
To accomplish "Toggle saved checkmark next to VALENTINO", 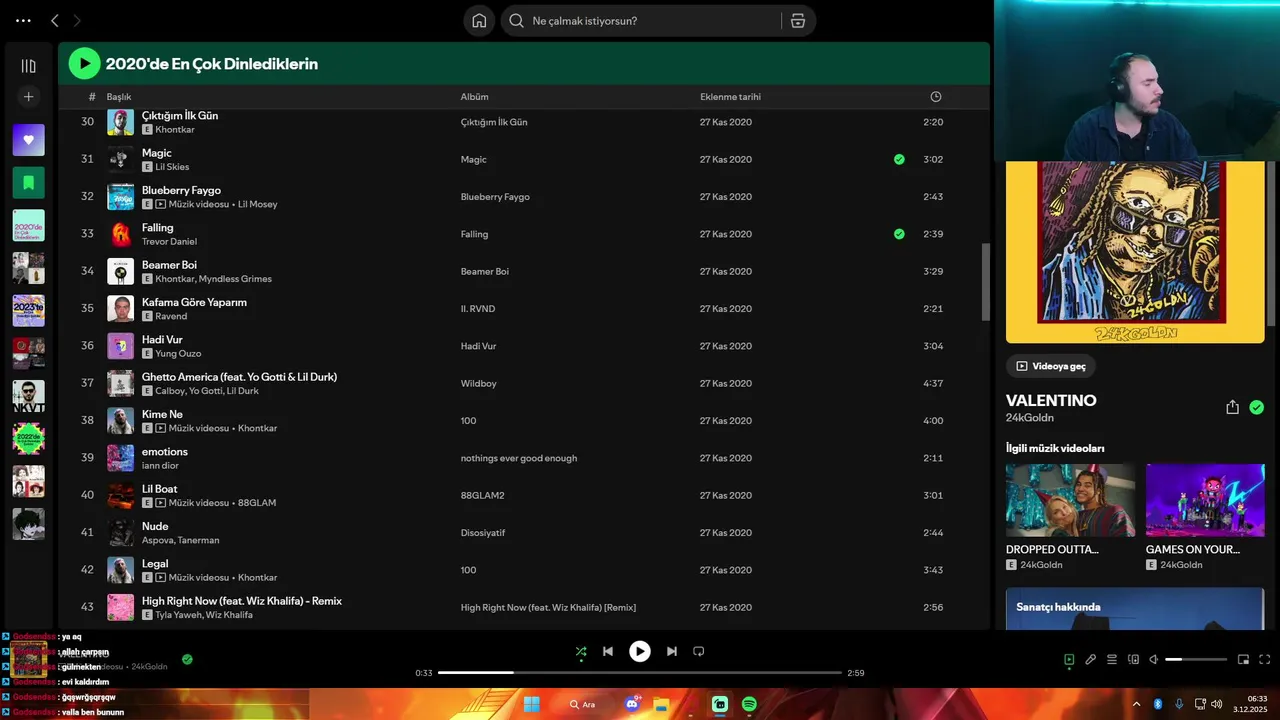I will (x=1256, y=407).
